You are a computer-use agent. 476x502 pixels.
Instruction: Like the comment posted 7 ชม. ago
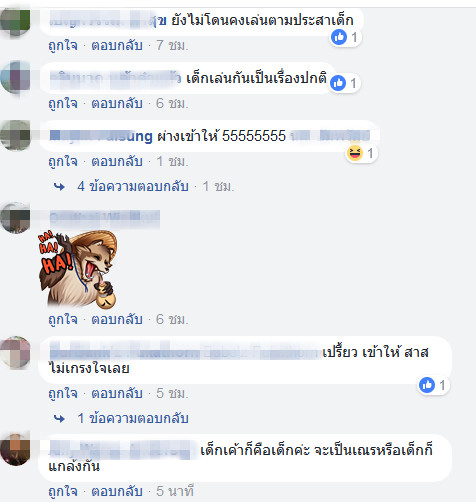pos(63,45)
